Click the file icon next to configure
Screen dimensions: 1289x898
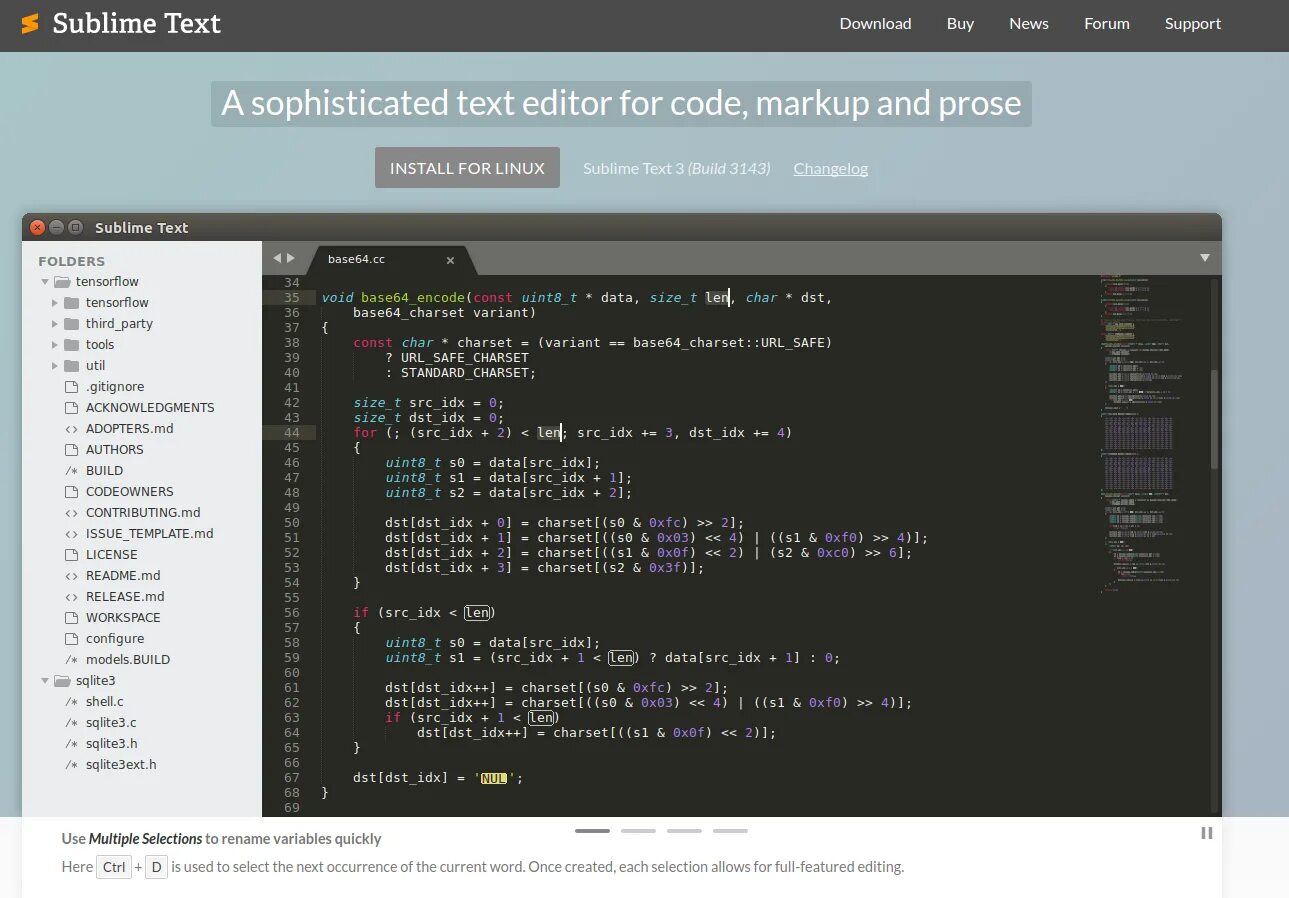(x=71, y=639)
